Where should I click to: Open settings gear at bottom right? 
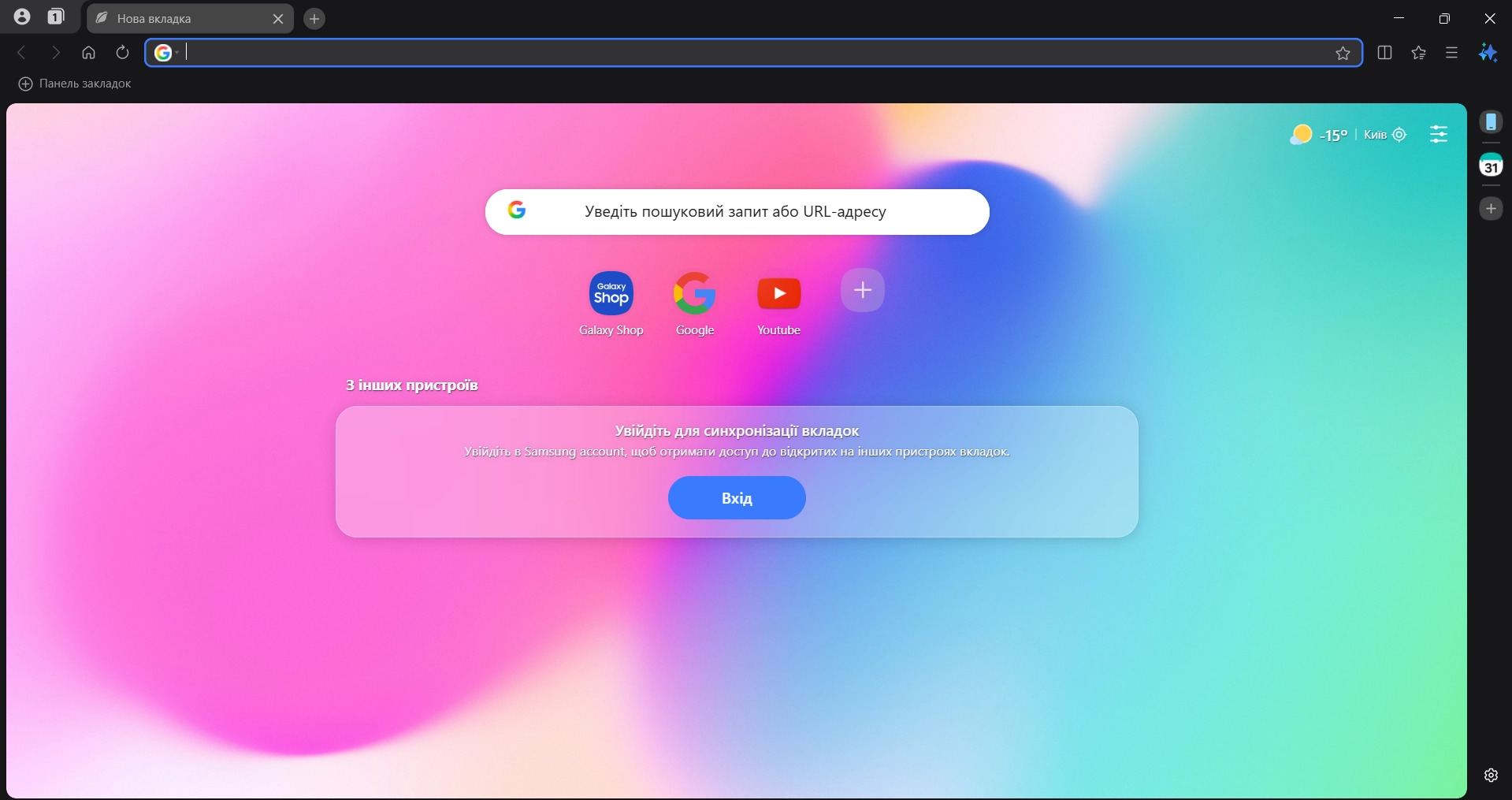click(x=1491, y=775)
